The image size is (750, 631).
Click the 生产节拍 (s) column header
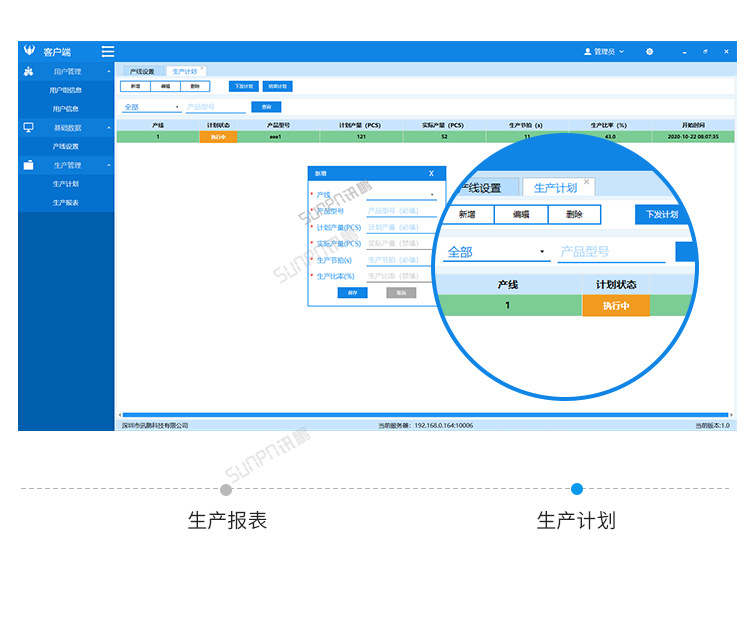pos(527,125)
